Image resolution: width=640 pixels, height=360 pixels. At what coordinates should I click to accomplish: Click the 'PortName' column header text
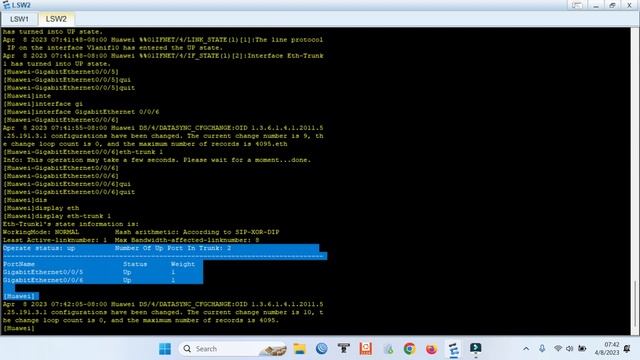pos(19,264)
